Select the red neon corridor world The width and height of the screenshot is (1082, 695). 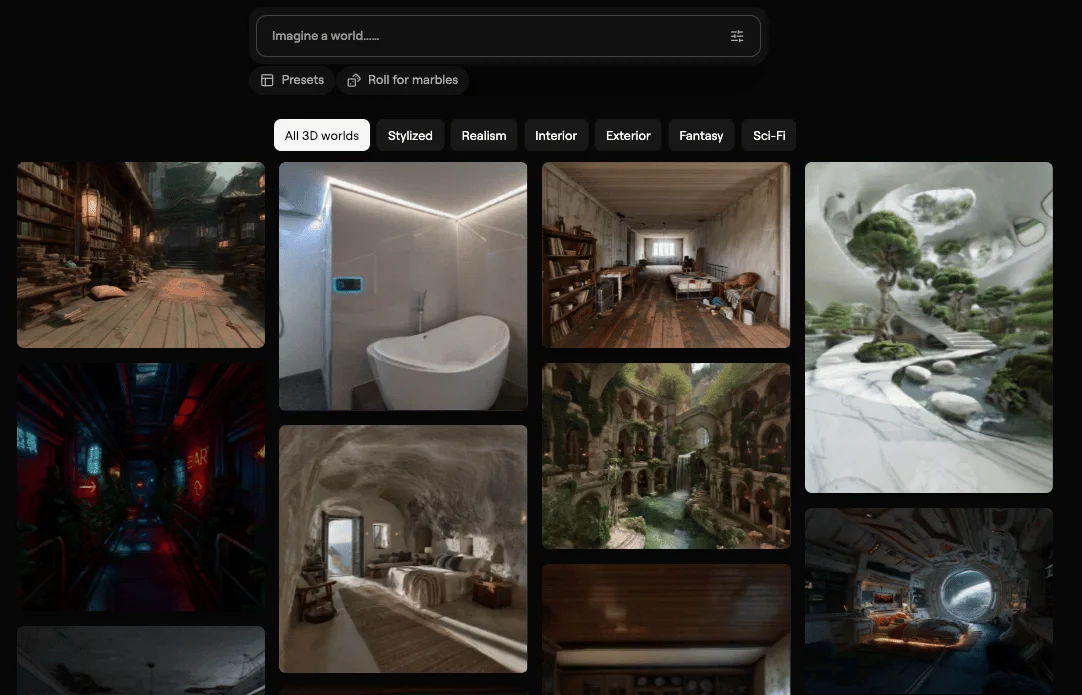pyautogui.click(x=141, y=487)
